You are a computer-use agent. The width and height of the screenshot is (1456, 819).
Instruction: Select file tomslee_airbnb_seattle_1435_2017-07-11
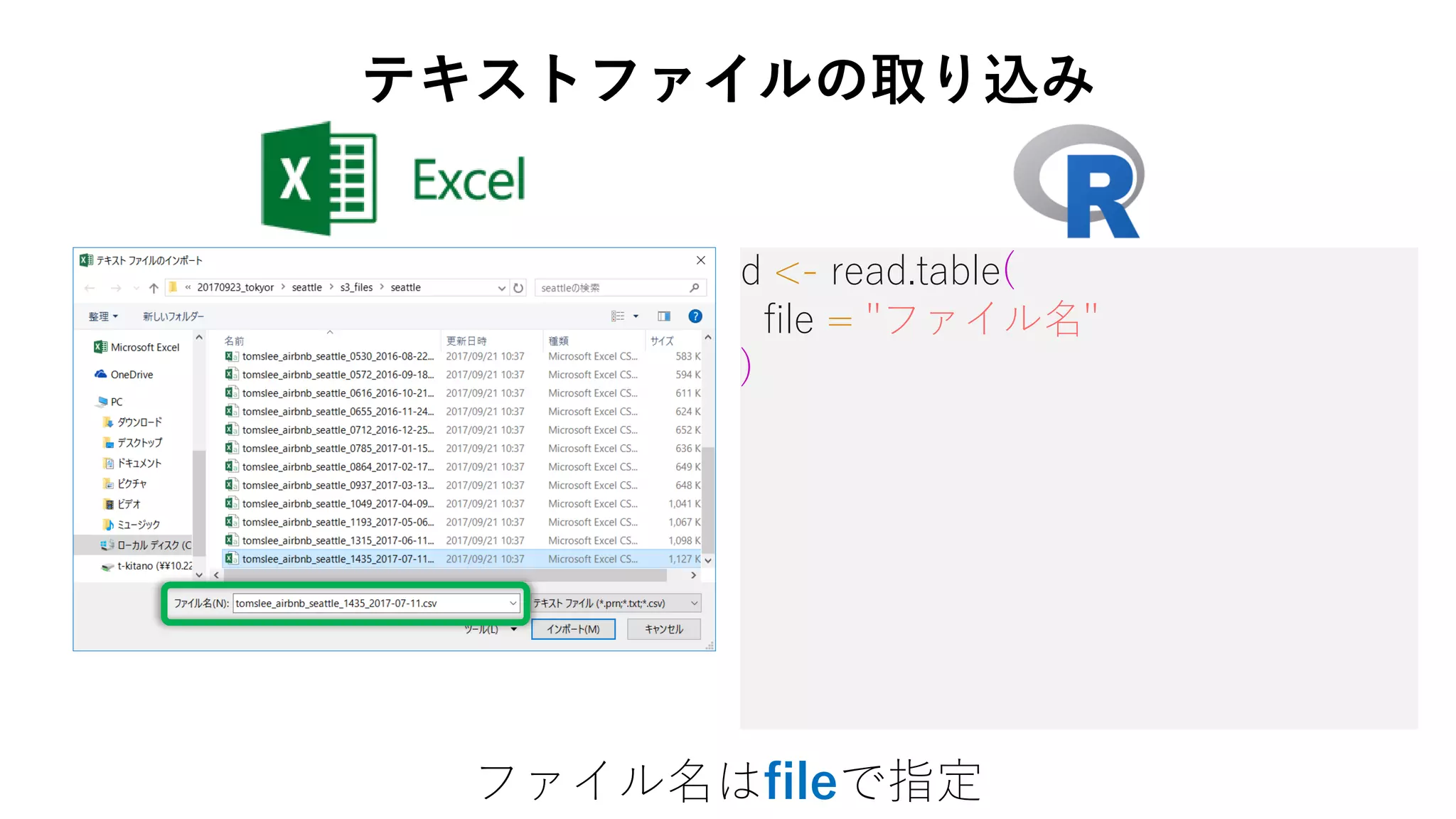(462, 560)
